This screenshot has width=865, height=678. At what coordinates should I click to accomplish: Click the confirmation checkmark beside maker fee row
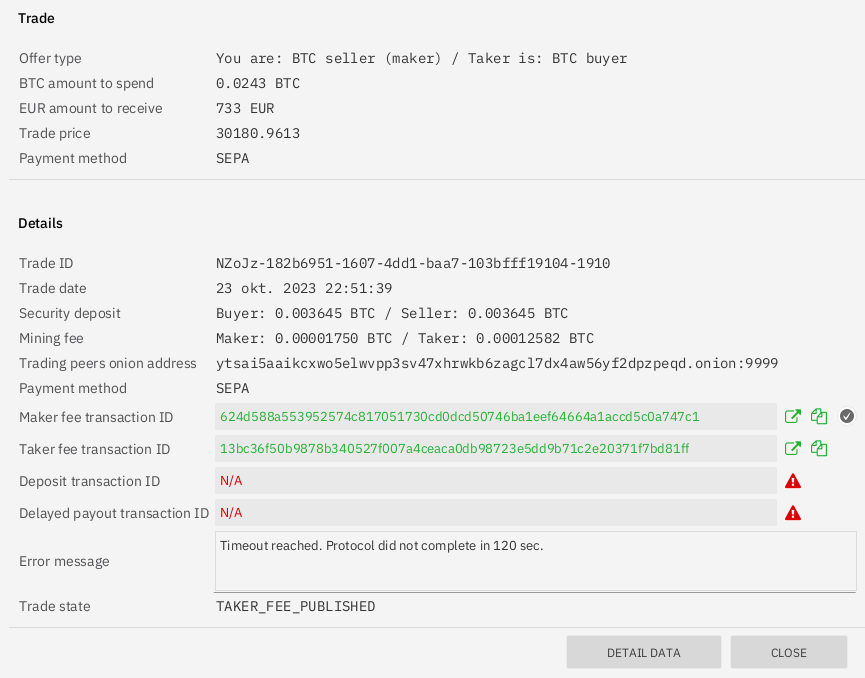tap(847, 416)
